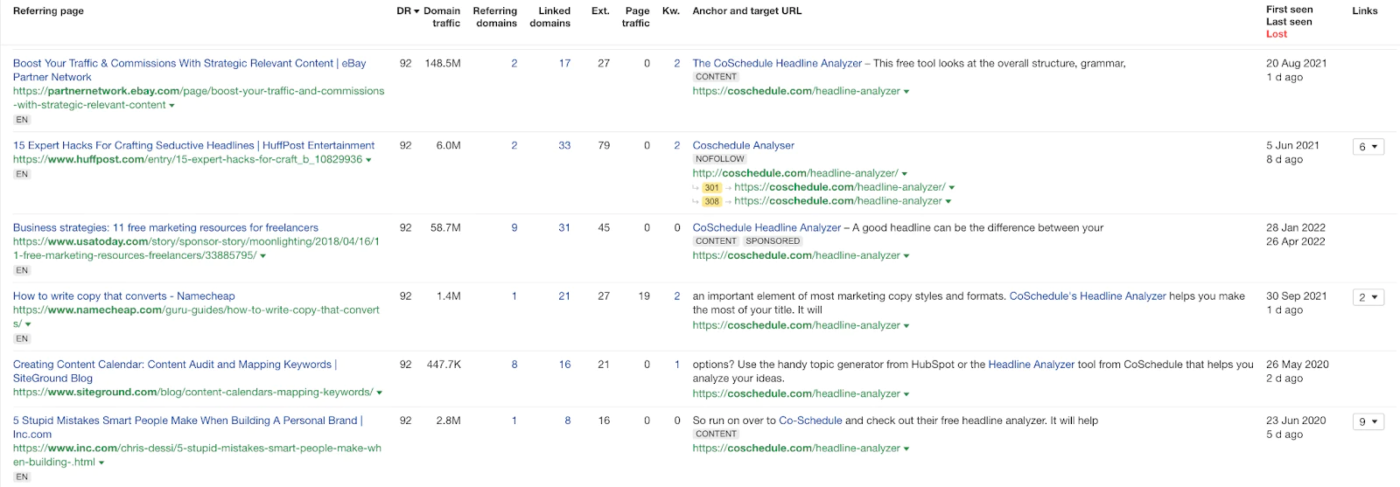This screenshot has width=1400, height=487.
Task: Click Page traffic column header
Action: pyautogui.click(x=637, y=17)
